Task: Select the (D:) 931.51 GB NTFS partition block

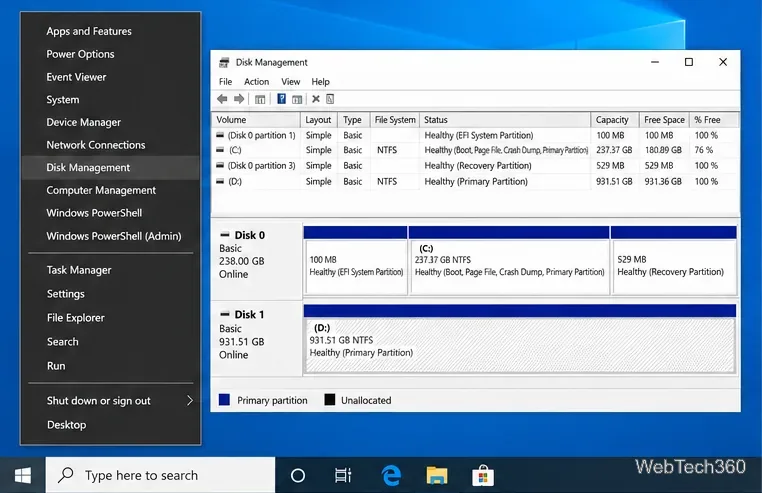Action: [x=520, y=339]
